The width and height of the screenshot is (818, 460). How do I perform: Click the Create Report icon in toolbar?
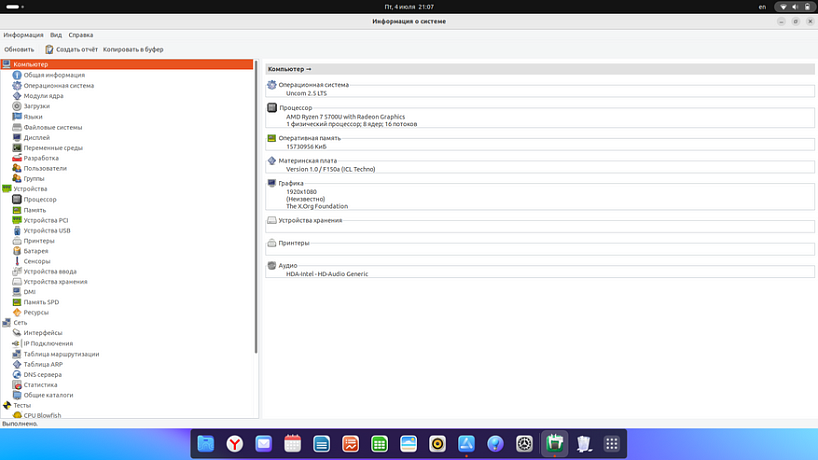(49, 49)
